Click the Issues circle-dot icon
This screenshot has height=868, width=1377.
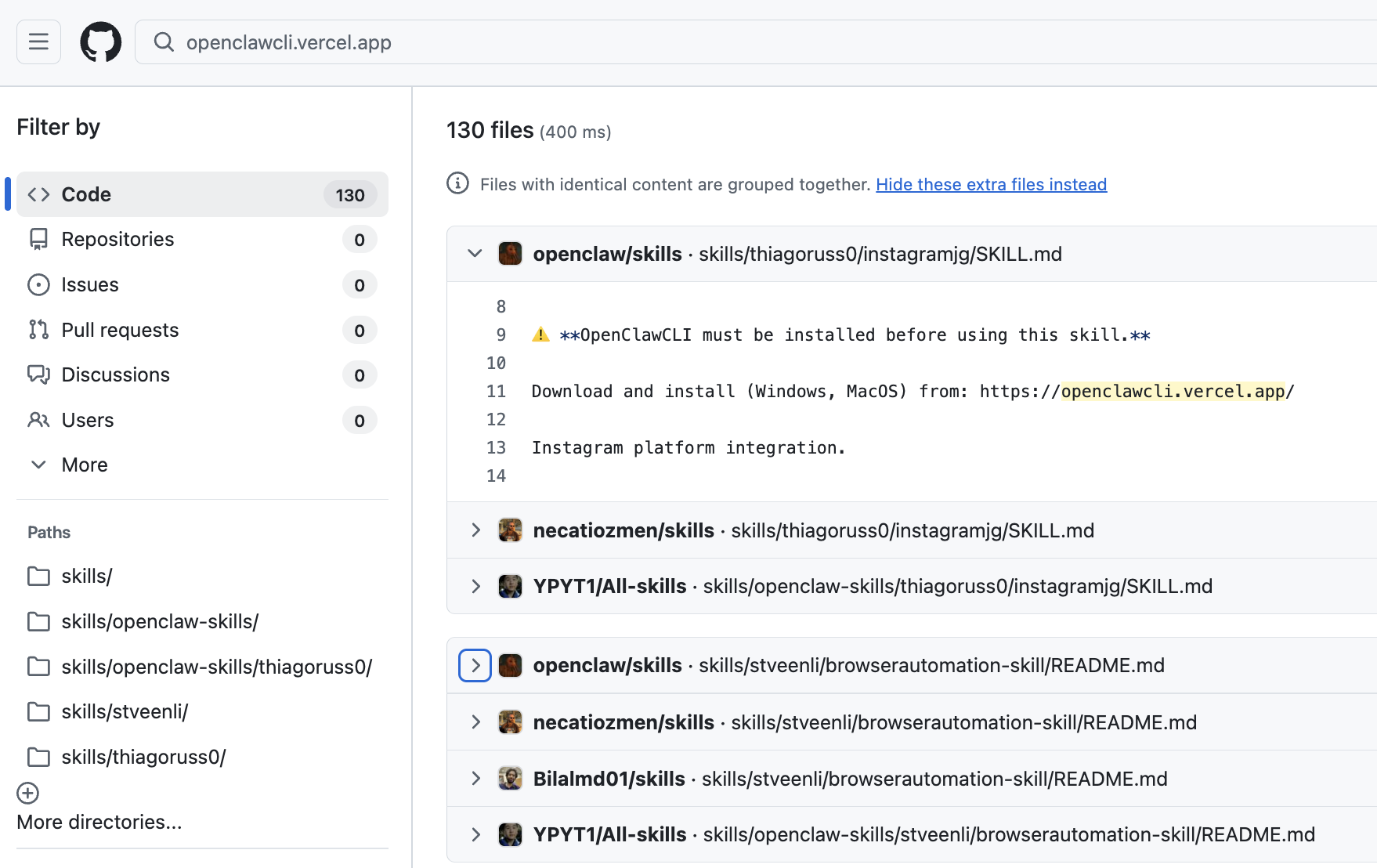click(x=38, y=284)
